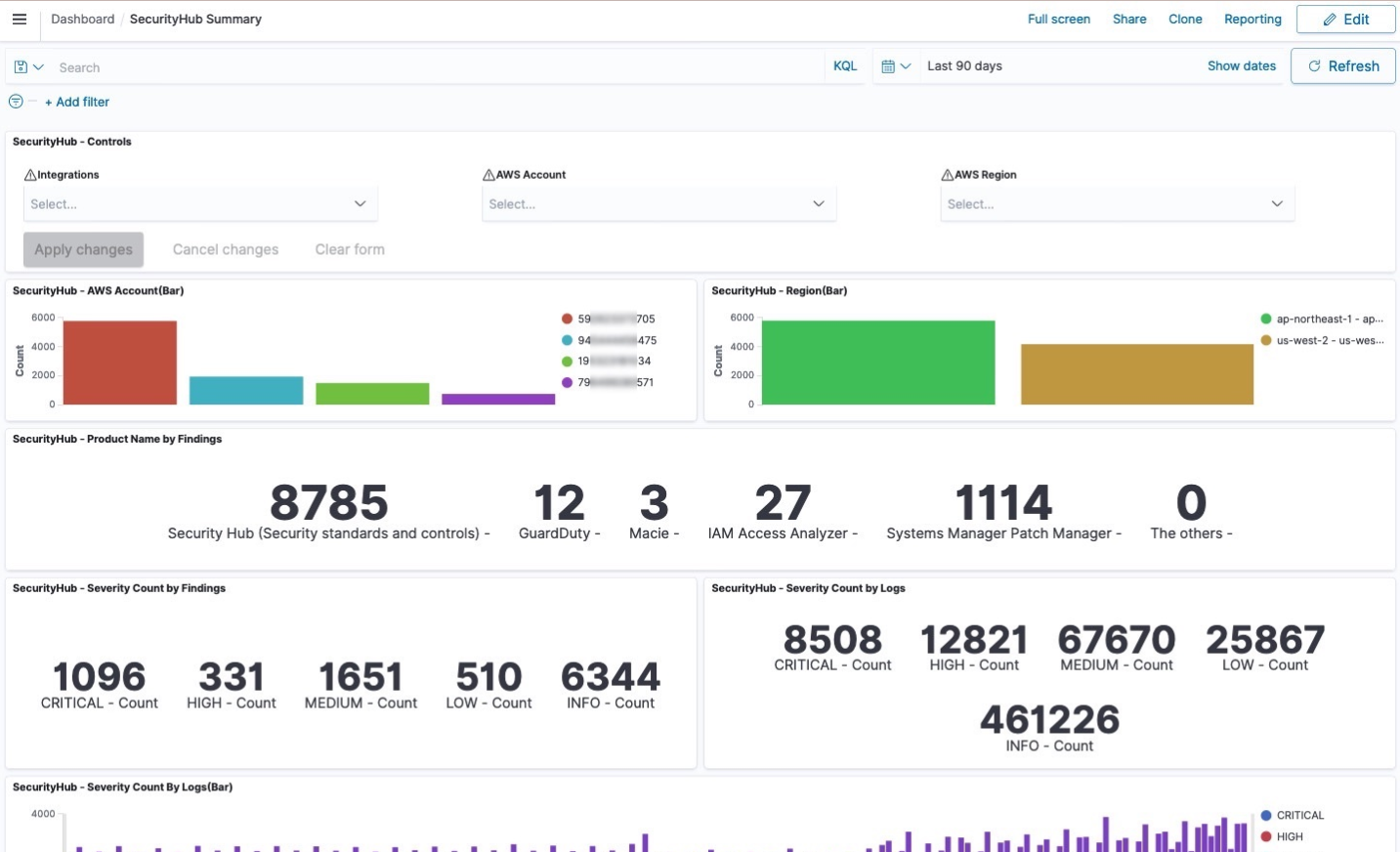The width and height of the screenshot is (1400, 852).
Task: Click the teal bar in AWS Account chart
Action: click(x=246, y=391)
